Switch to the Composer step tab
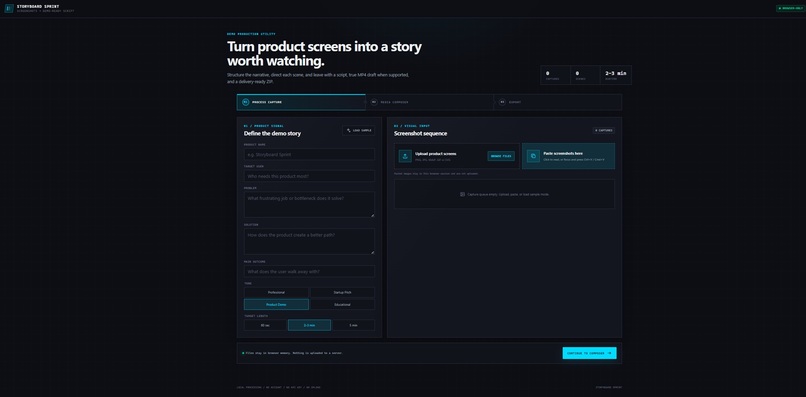Viewport: 806px width, 397px height. point(430,102)
